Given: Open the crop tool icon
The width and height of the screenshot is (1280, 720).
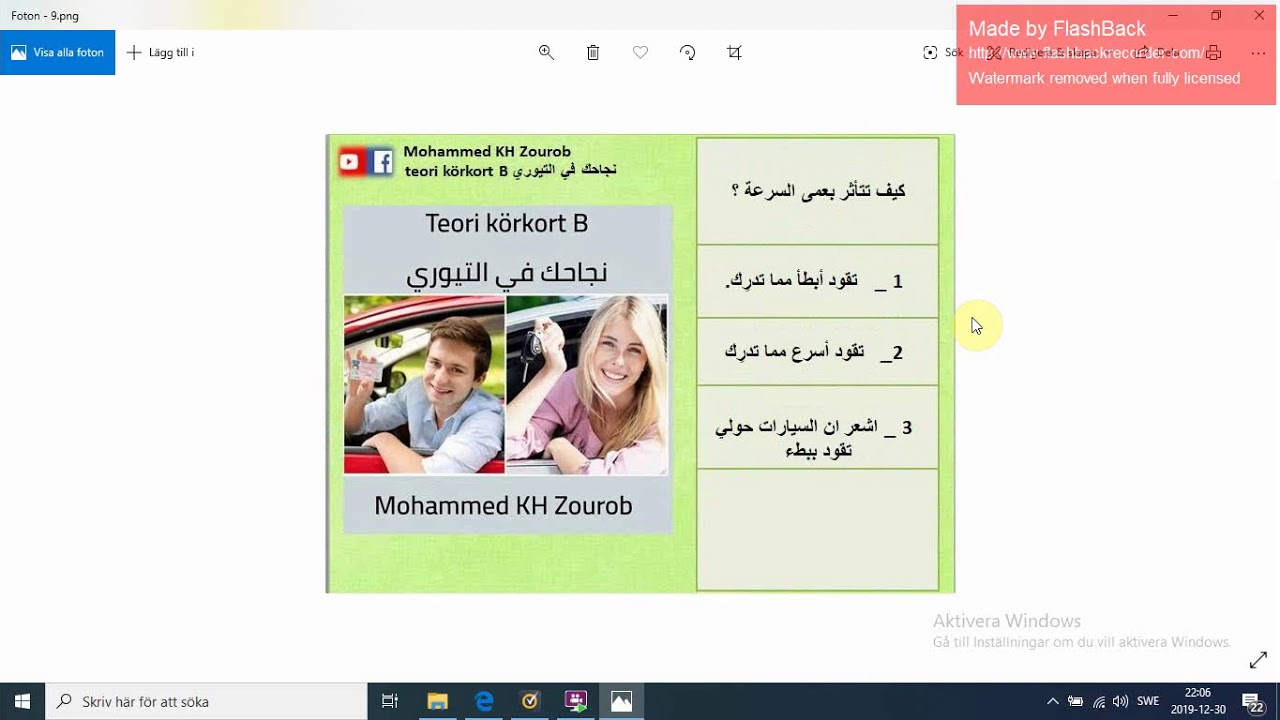Looking at the screenshot, I should tap(734, 53).
